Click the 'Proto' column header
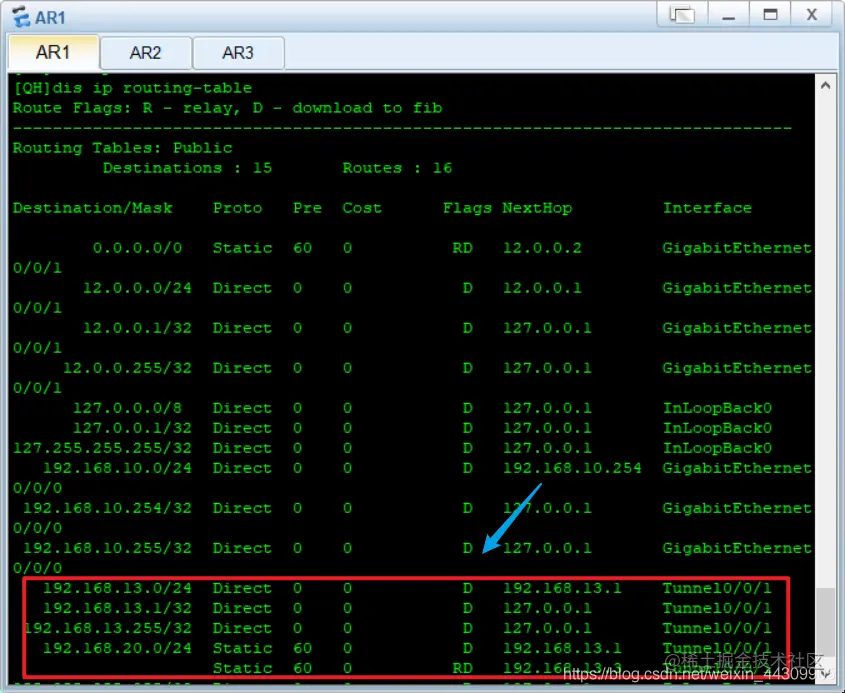 tap(238, 208)
